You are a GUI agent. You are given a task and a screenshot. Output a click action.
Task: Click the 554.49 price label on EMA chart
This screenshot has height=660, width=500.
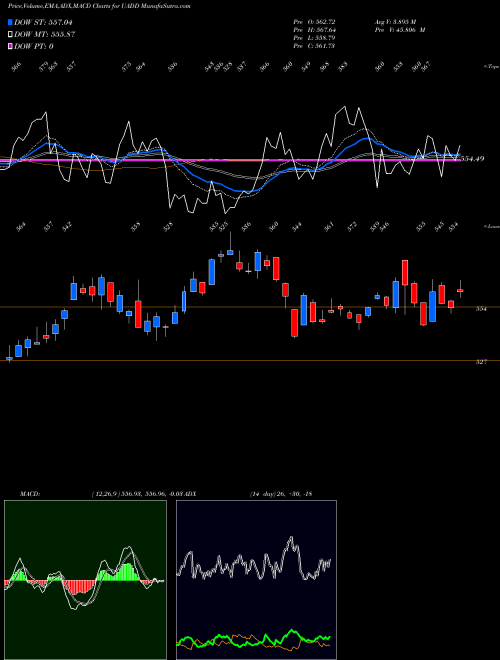pos(472,159)
